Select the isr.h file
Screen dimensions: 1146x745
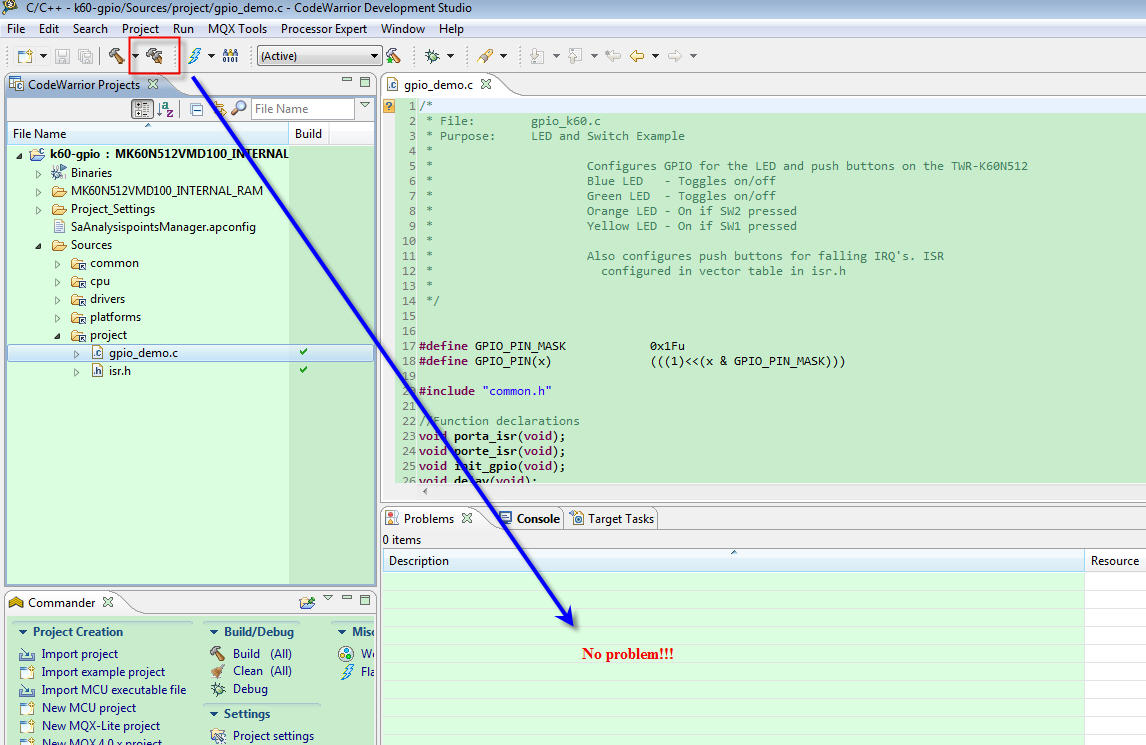pos(120,371)
